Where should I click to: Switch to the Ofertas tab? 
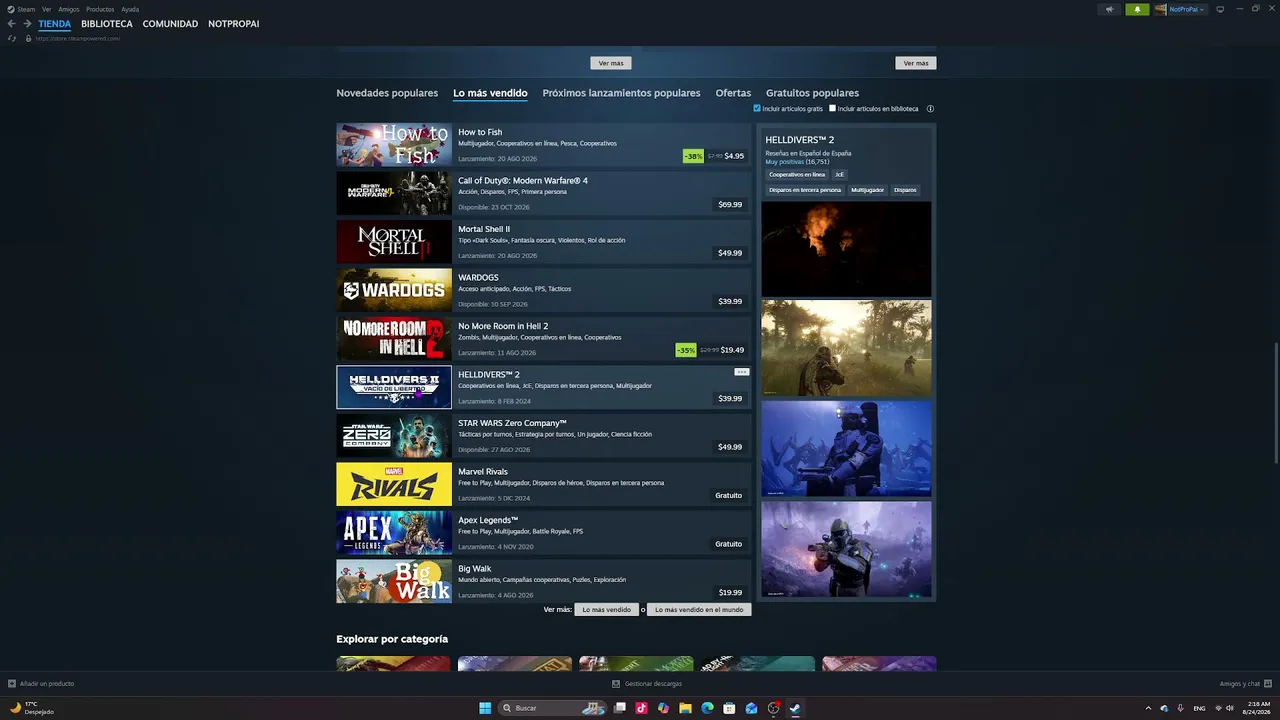click(733, 93)
